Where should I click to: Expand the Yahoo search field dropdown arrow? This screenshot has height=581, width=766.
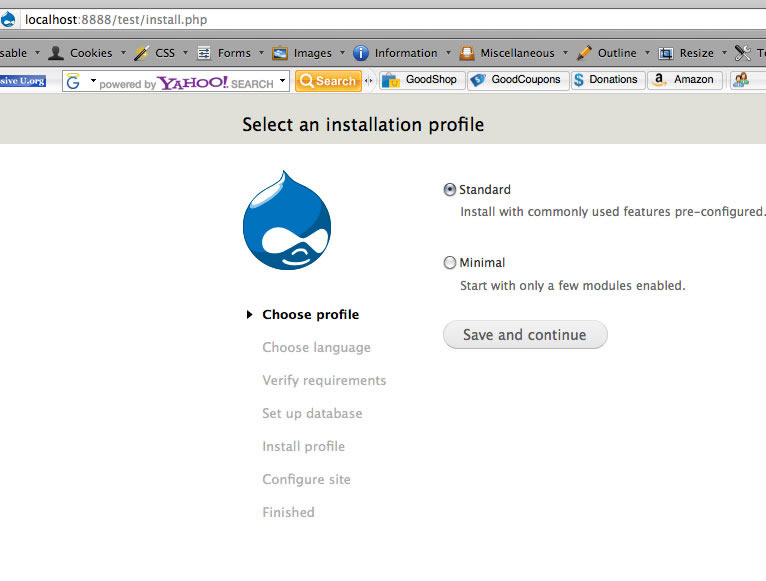[283, 81]
